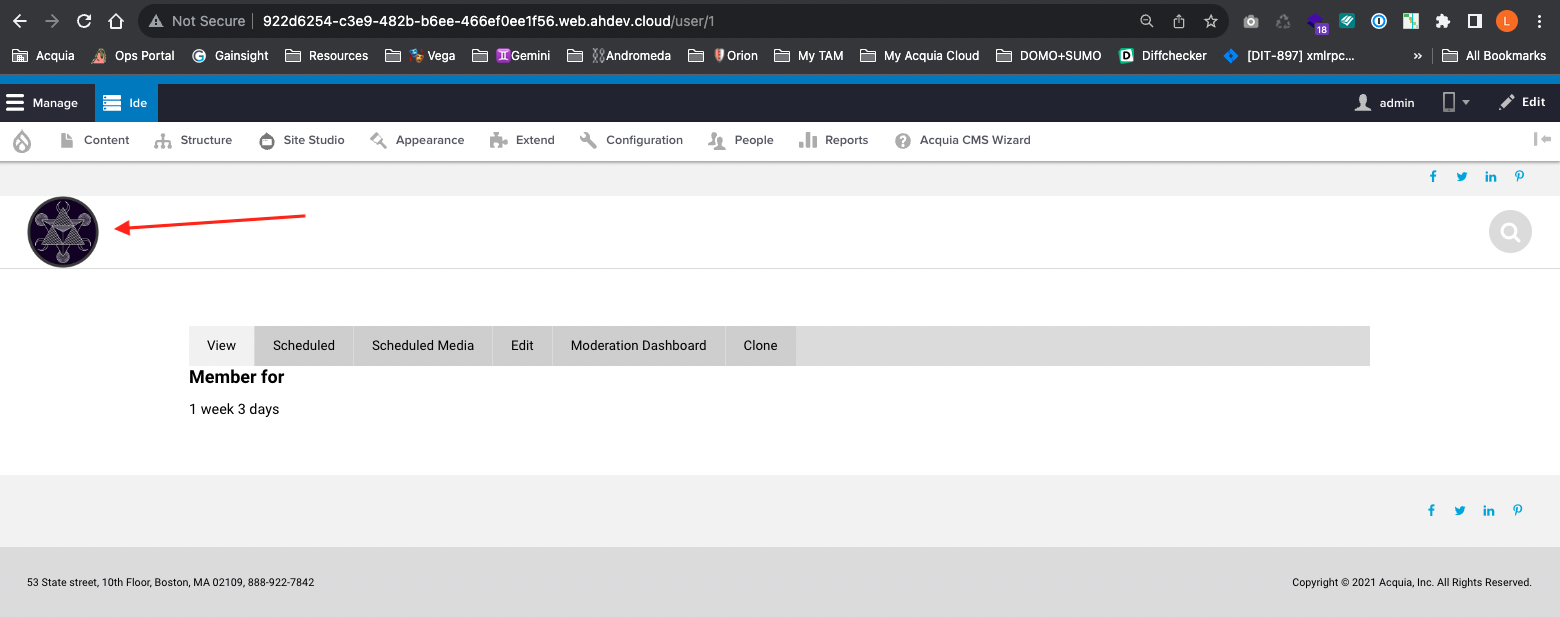Open the DOMO+SUMO bookmarks folder
The image size is (1560, 617).
point(1049,56)
